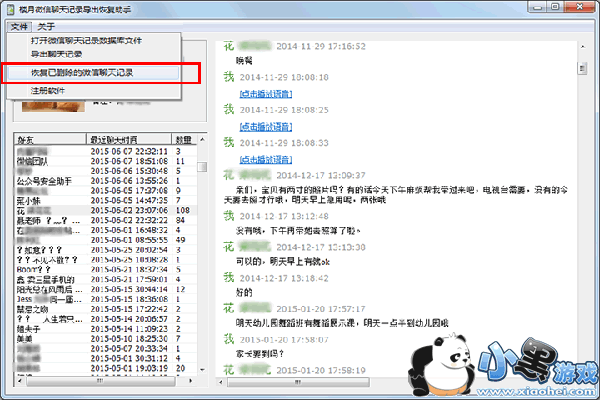This screenshot has height=400, width=600.
Task: Select the 花 contact with 108 messages
Action: [106, 211]
